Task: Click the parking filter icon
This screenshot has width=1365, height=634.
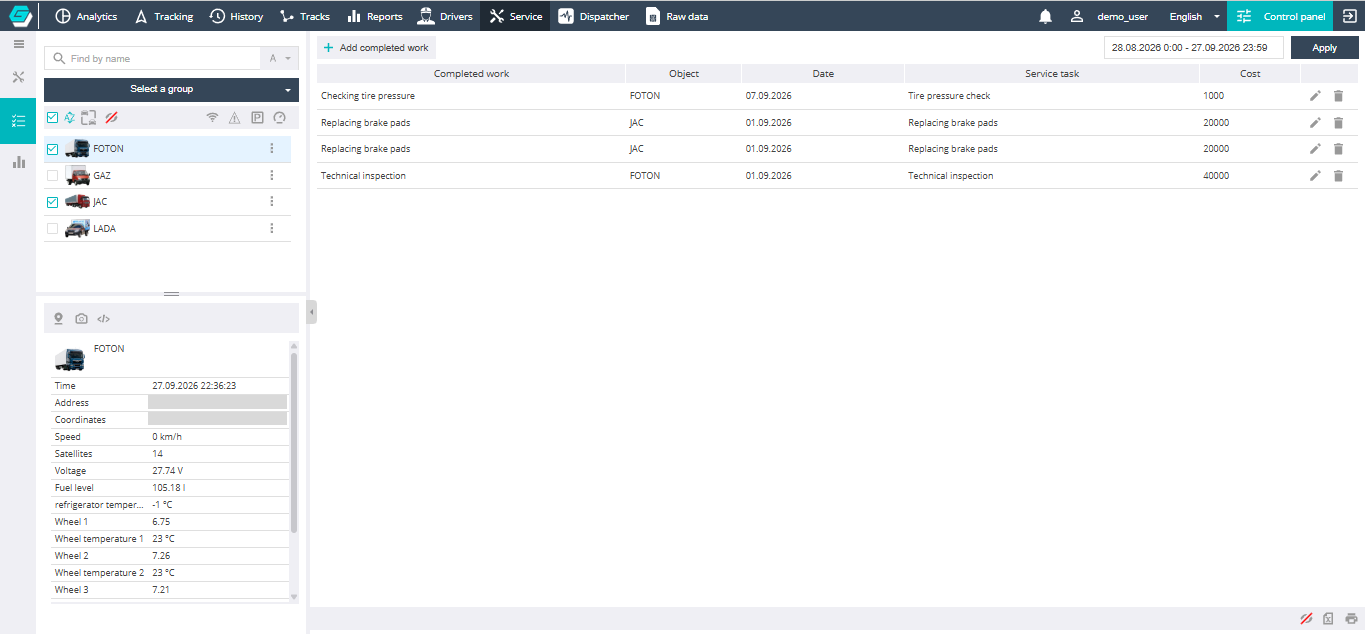Action: (257, 118)
